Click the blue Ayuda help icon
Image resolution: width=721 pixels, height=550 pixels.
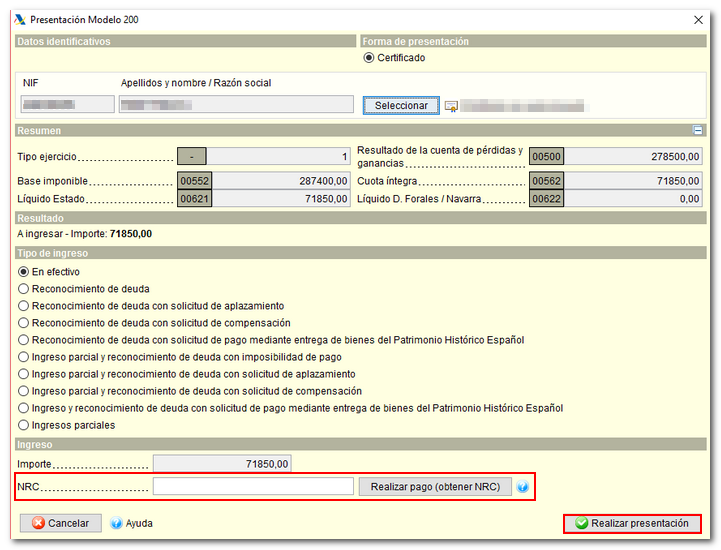click(116, 523)
